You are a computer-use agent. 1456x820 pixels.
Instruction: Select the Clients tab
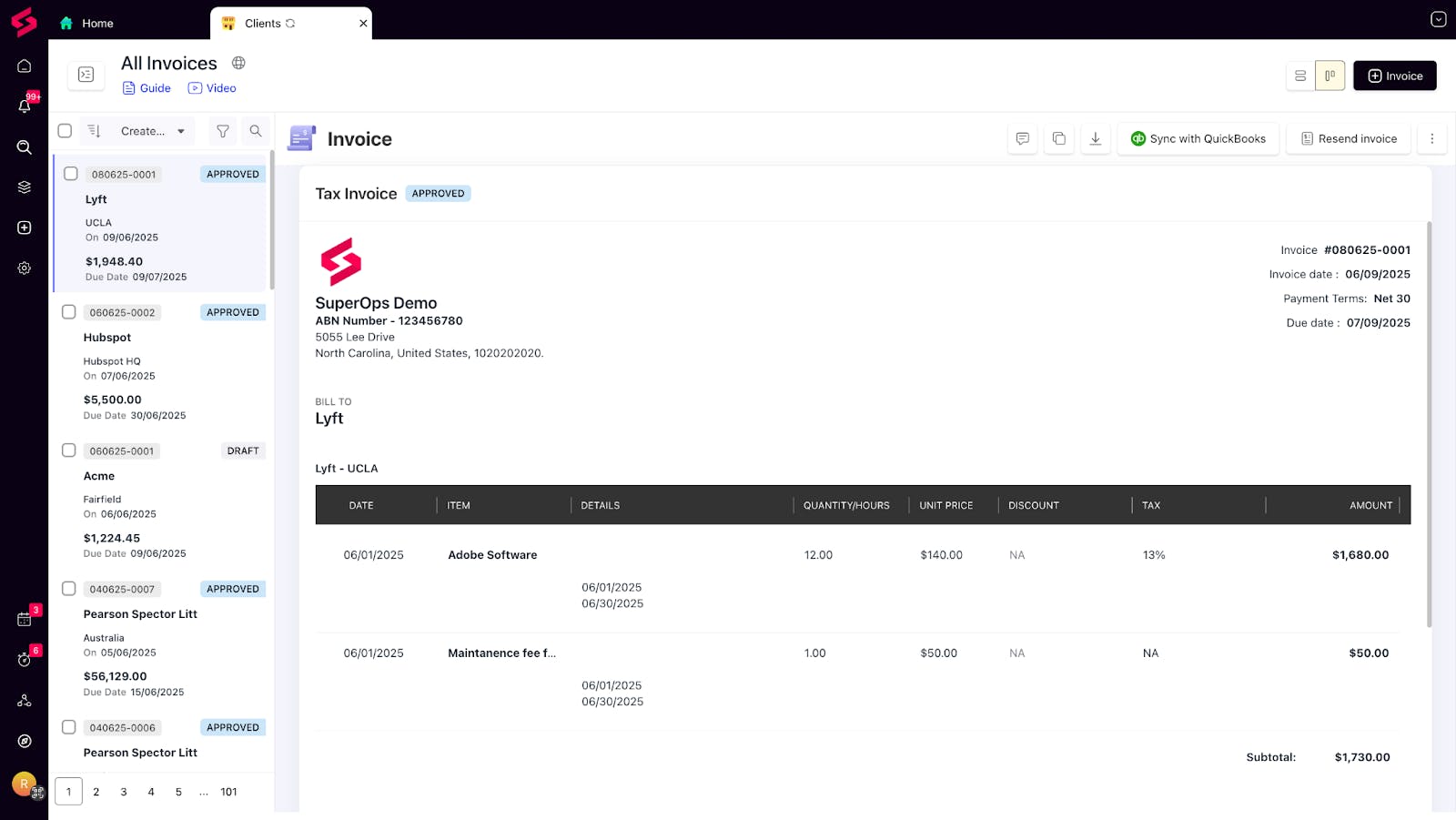click(263, 24)
